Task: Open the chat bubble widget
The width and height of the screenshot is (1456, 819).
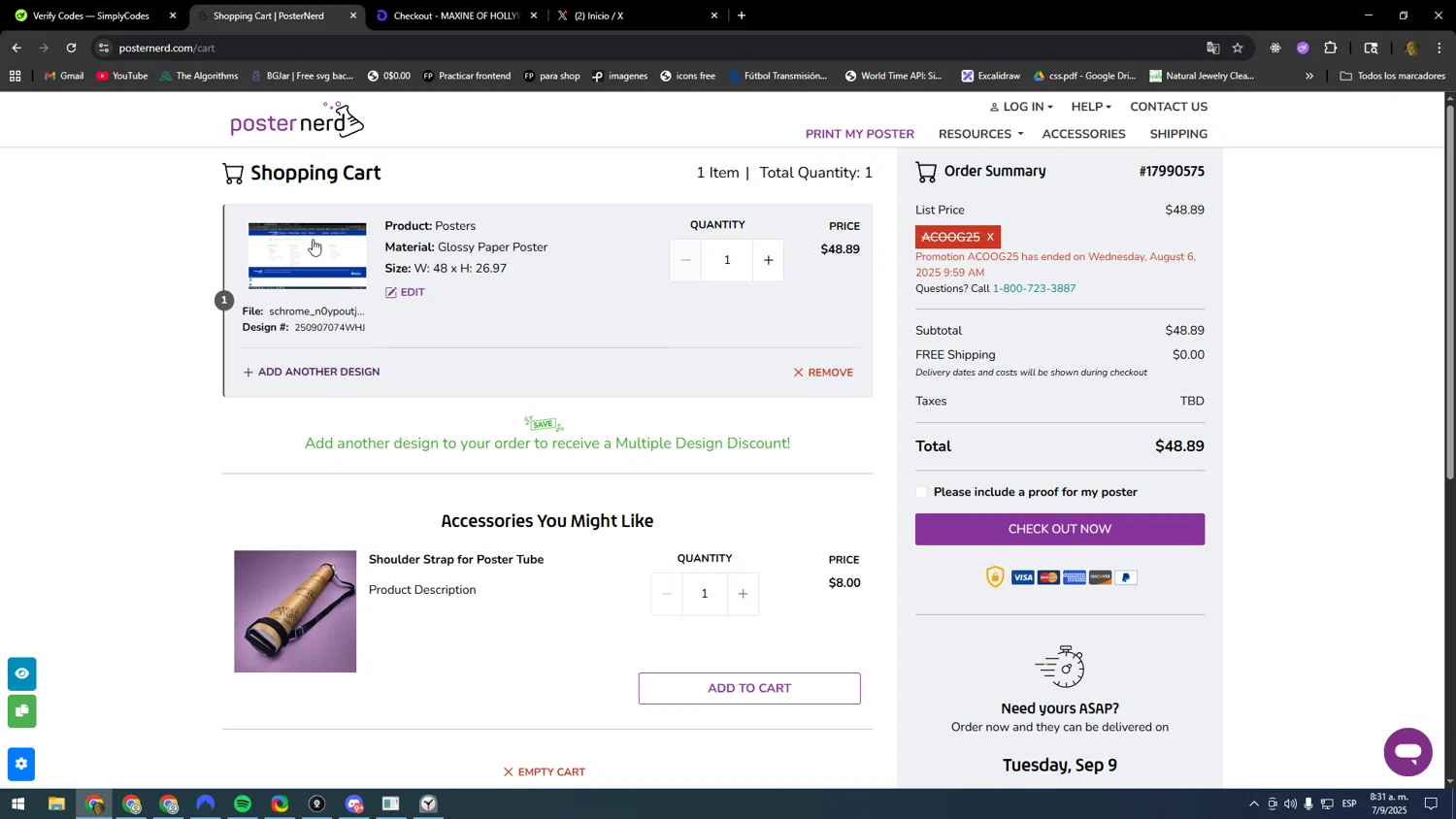Action: [x=1407, y=752]
